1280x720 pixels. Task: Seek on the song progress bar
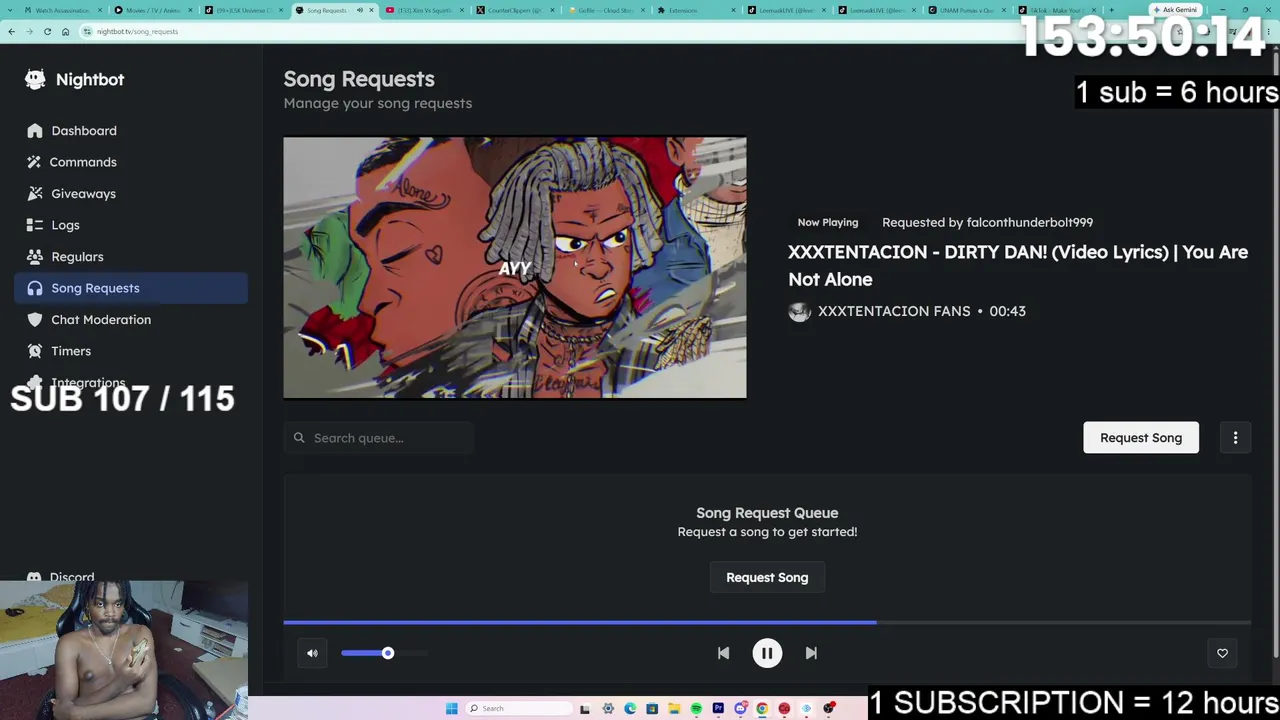(x=767, y=622)
